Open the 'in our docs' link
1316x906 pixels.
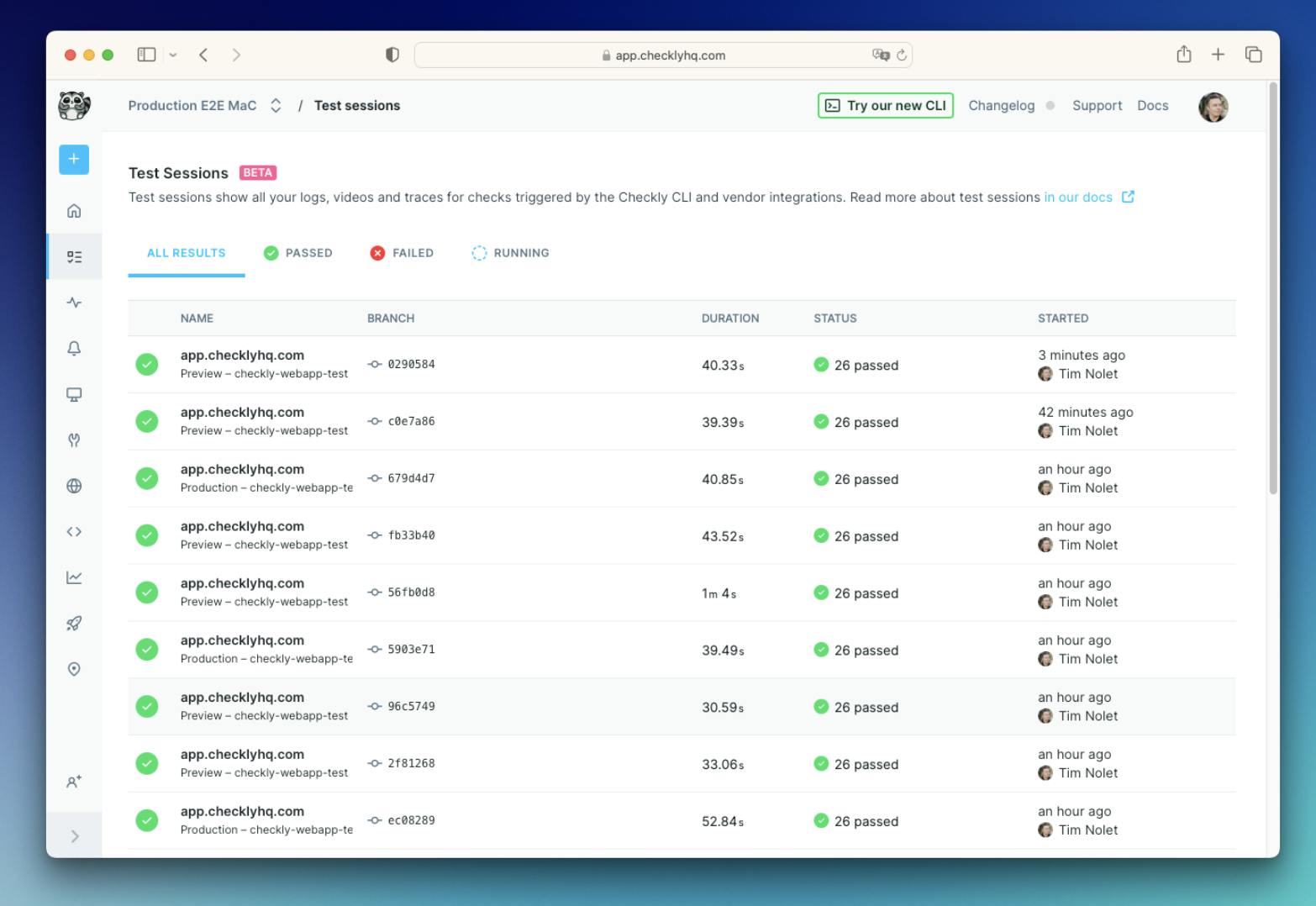click(x=1078, y=198)
